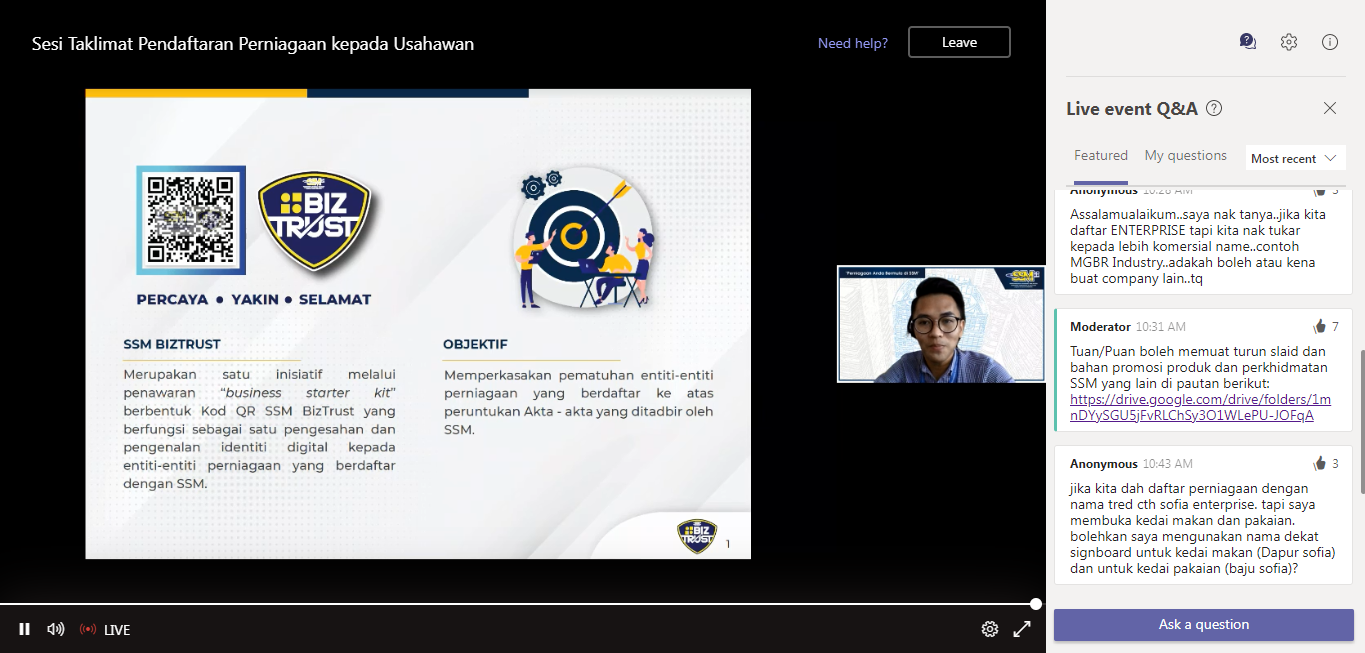Show event information icon
Screen dimensions: 1365x653
pyautogui.click(x=1329, y=42)
